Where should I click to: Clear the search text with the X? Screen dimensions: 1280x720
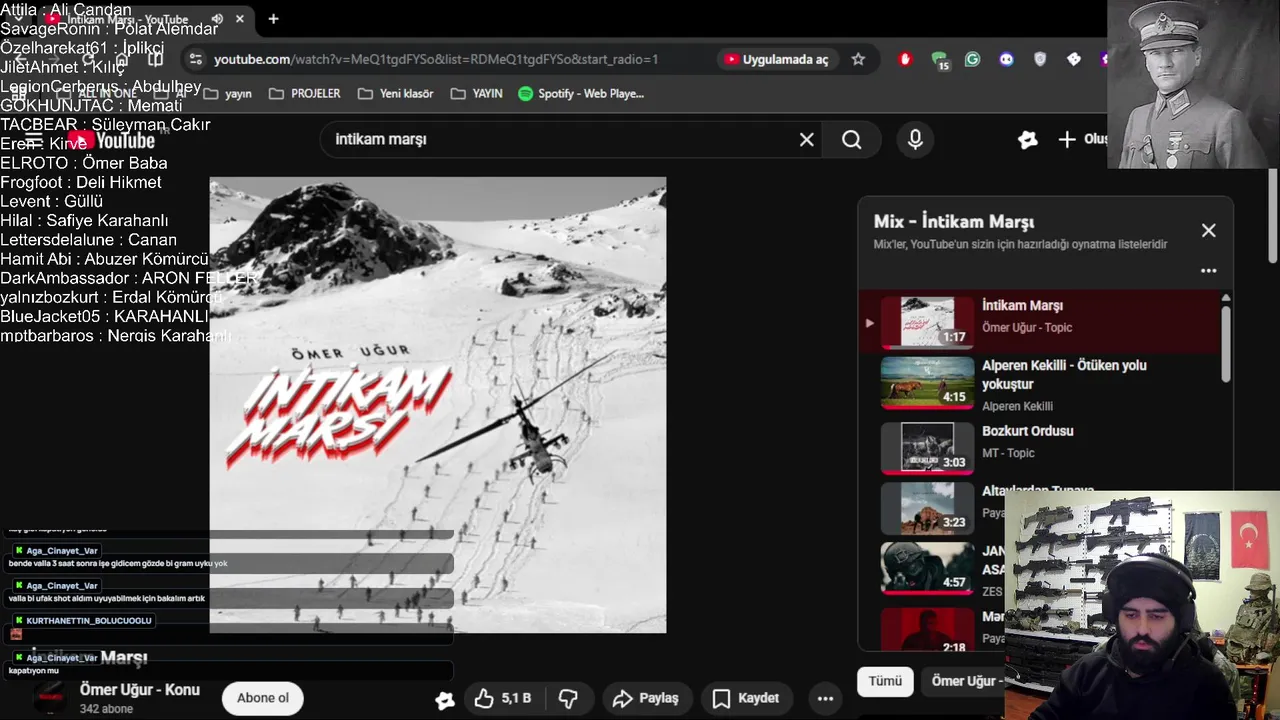coord(807,140)
